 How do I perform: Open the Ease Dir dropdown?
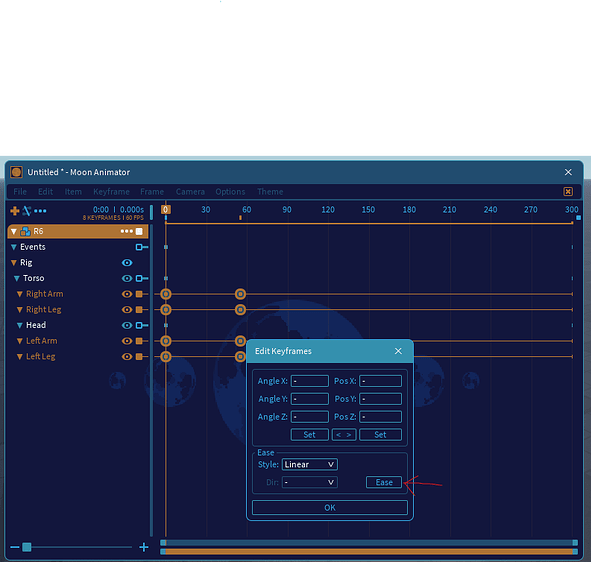pos(309,482)
